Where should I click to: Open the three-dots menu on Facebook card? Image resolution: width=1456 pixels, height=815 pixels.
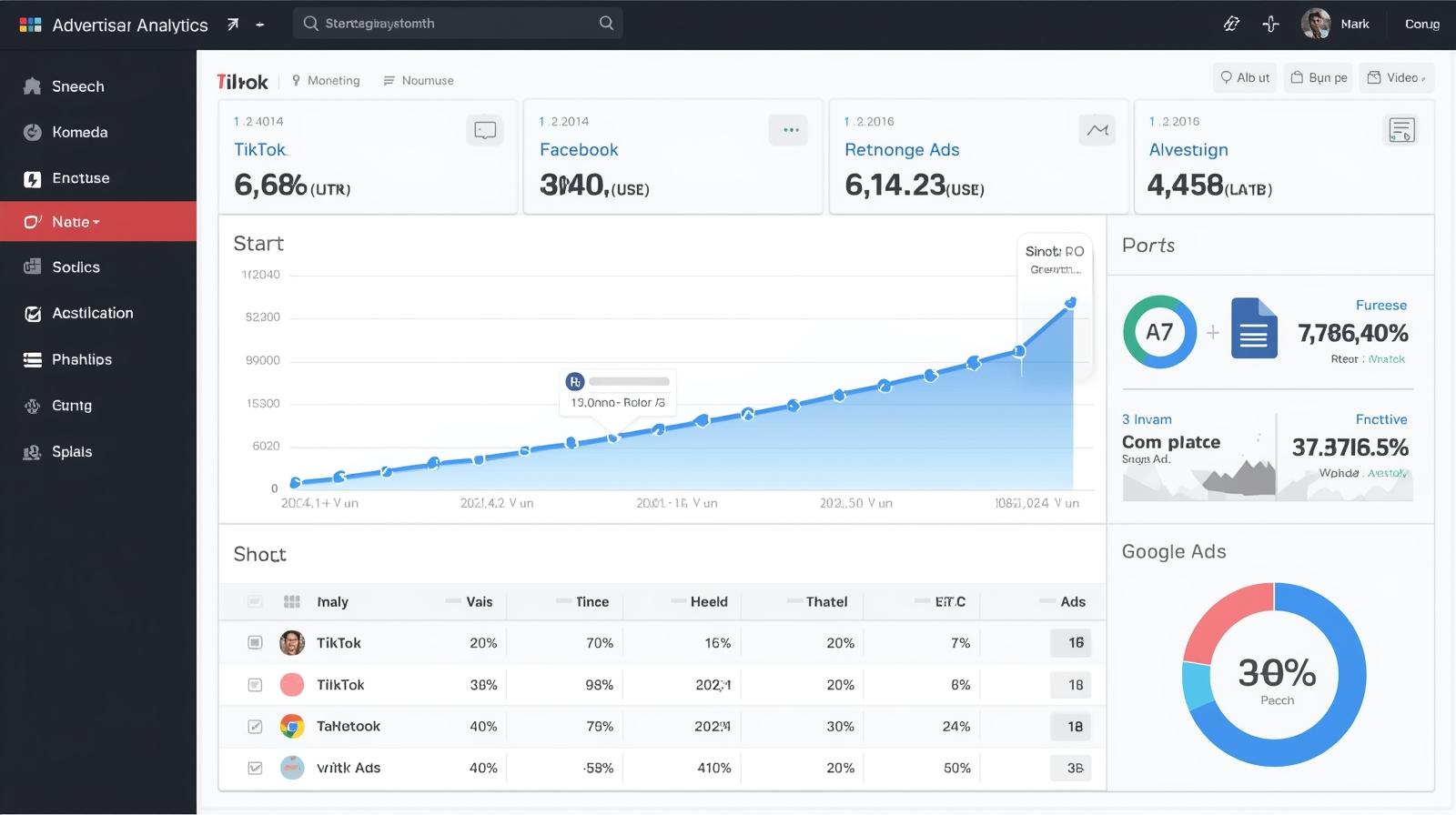tap(790, 130)
